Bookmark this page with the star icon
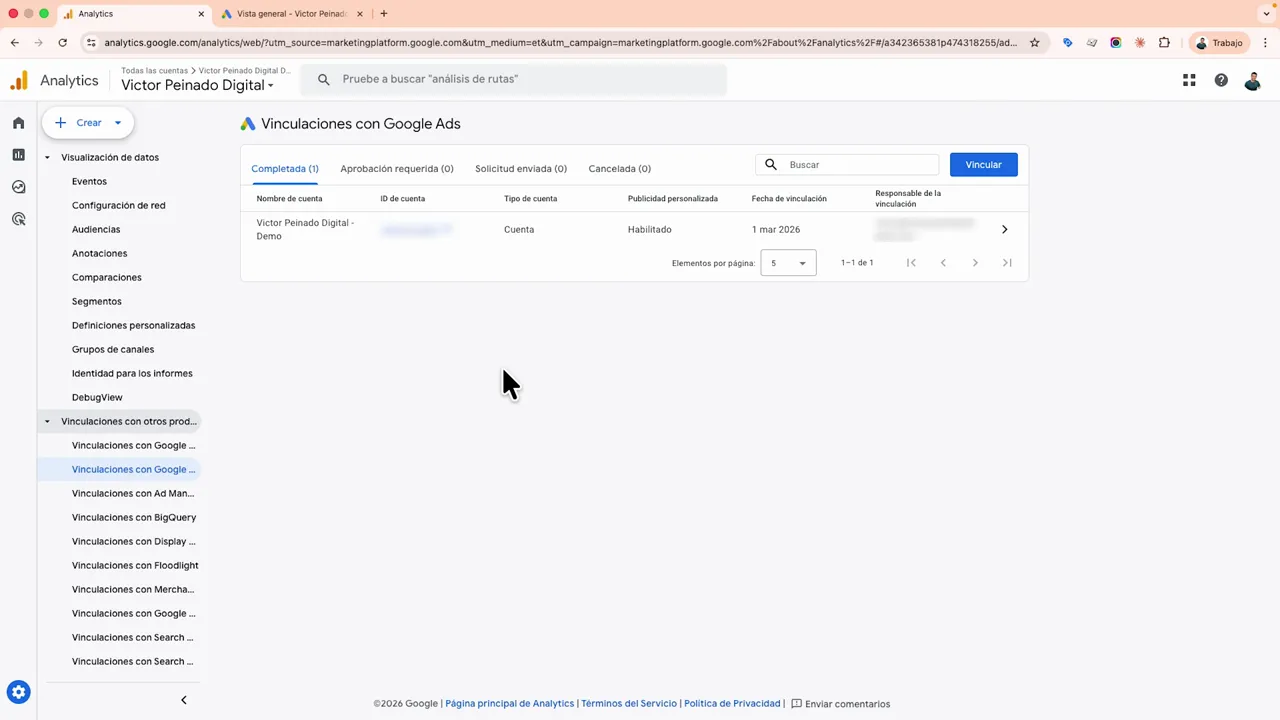Screen dimensions: 1280x720 (x=1035, y=43)
